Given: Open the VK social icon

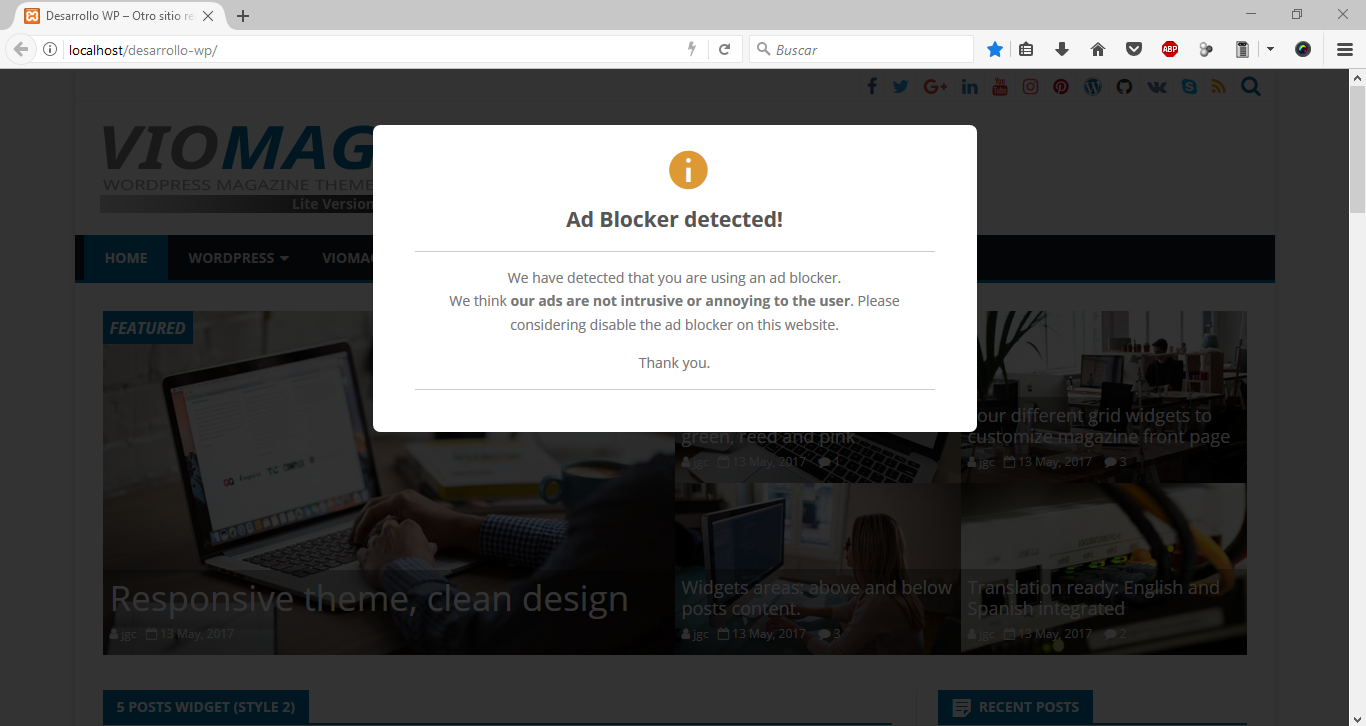Looking at the screenshot, I should [x=1157, y=87].
